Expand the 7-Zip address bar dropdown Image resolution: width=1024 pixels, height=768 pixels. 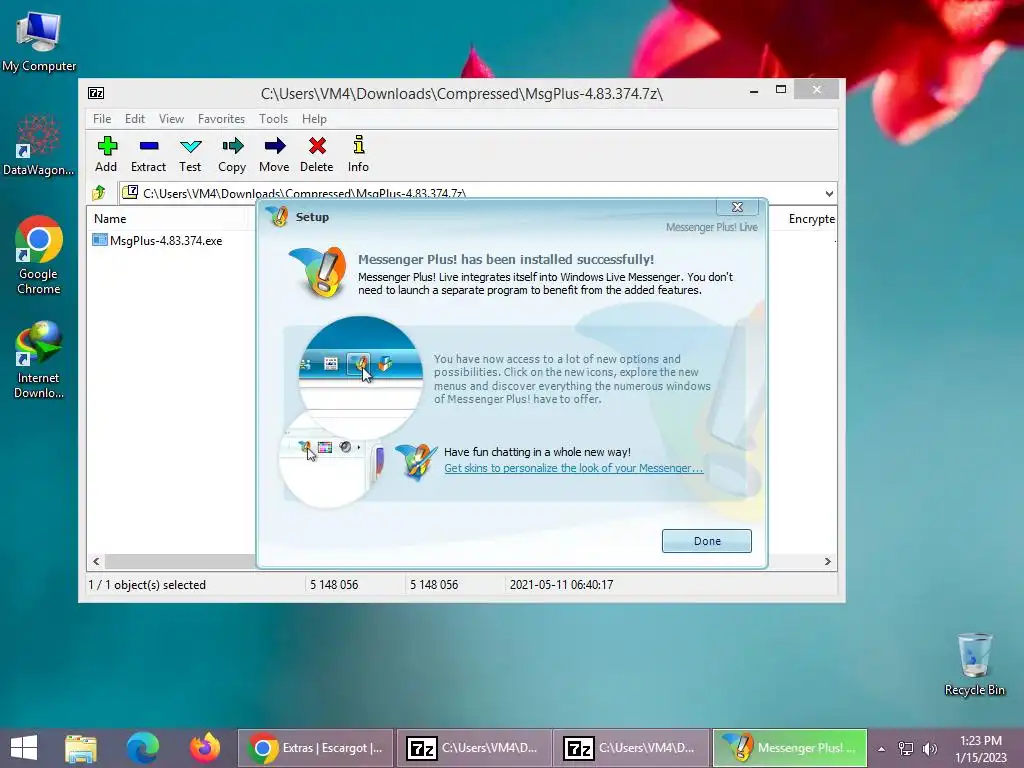point(829,193)
